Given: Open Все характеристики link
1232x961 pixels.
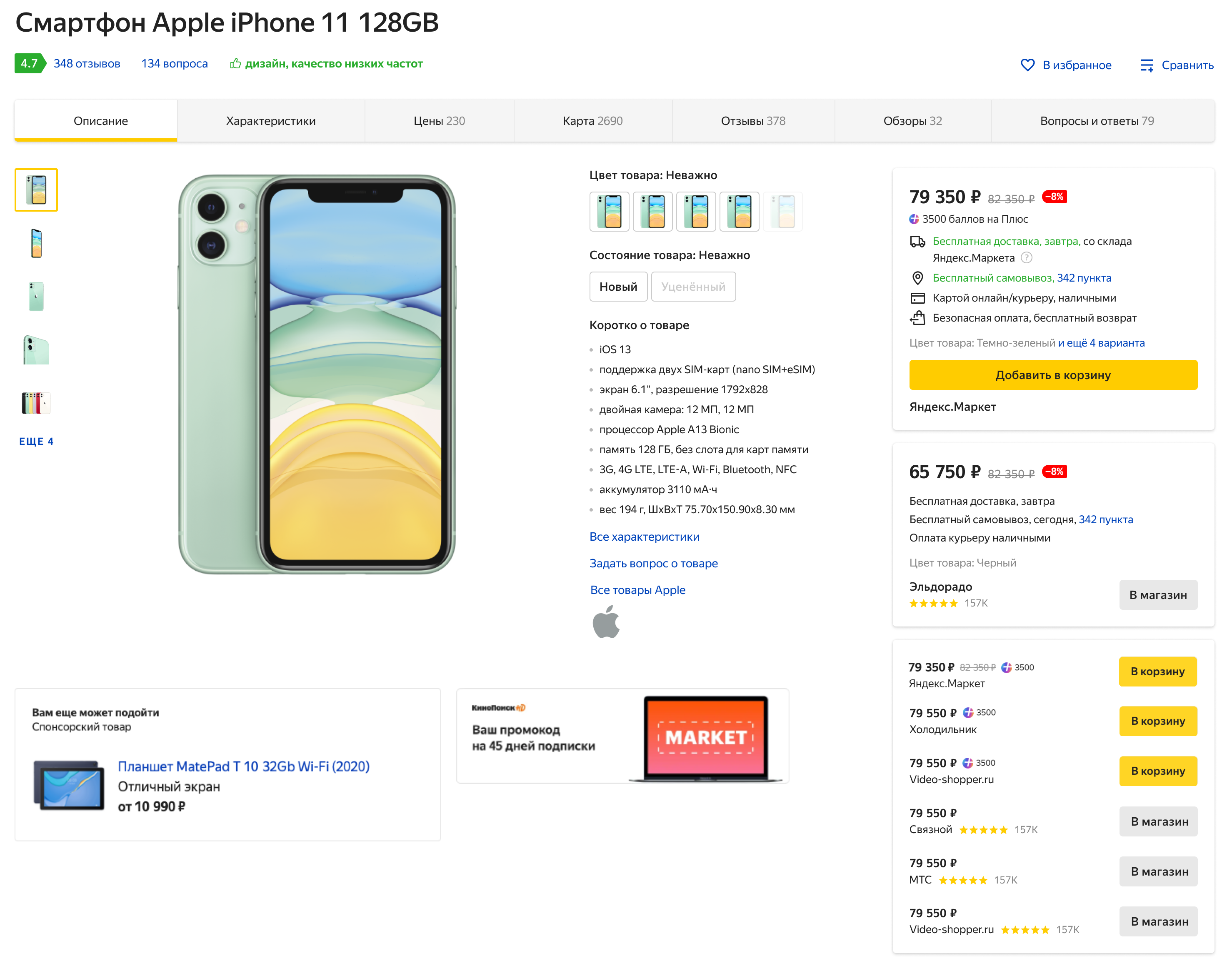Looking at the screenshot, I should coord(644,537).
